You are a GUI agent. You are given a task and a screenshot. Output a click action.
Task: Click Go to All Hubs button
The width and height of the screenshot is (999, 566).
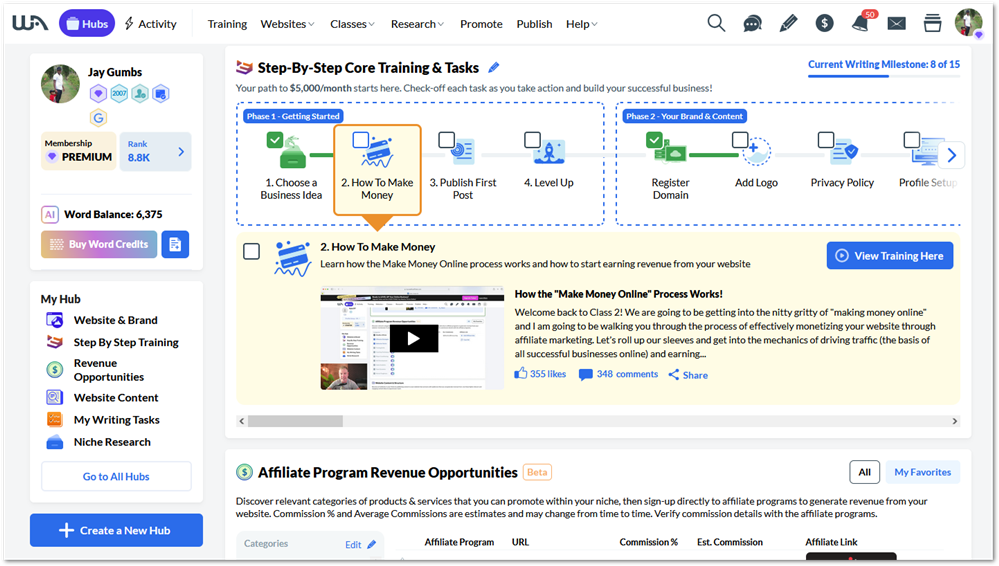[116, 476]
